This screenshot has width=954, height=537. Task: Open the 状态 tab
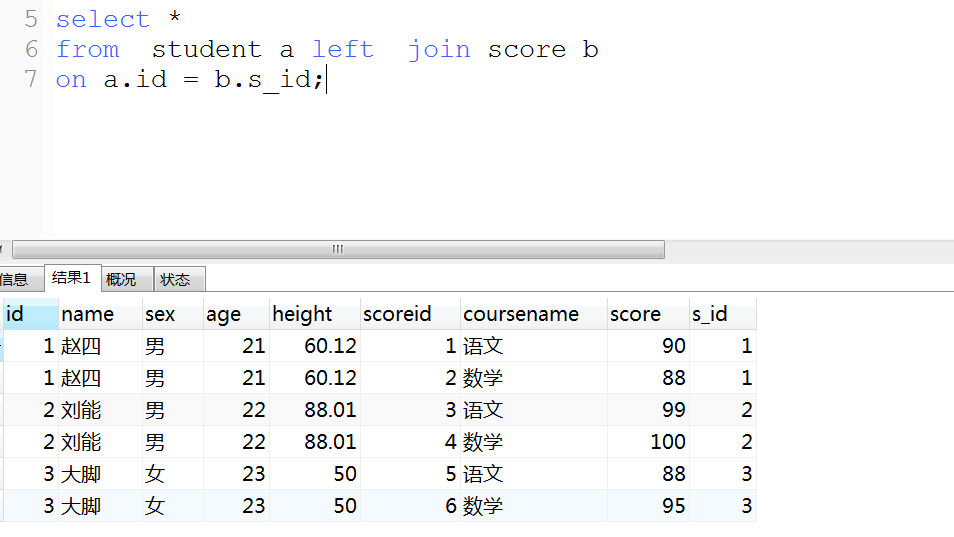point(179,280)
